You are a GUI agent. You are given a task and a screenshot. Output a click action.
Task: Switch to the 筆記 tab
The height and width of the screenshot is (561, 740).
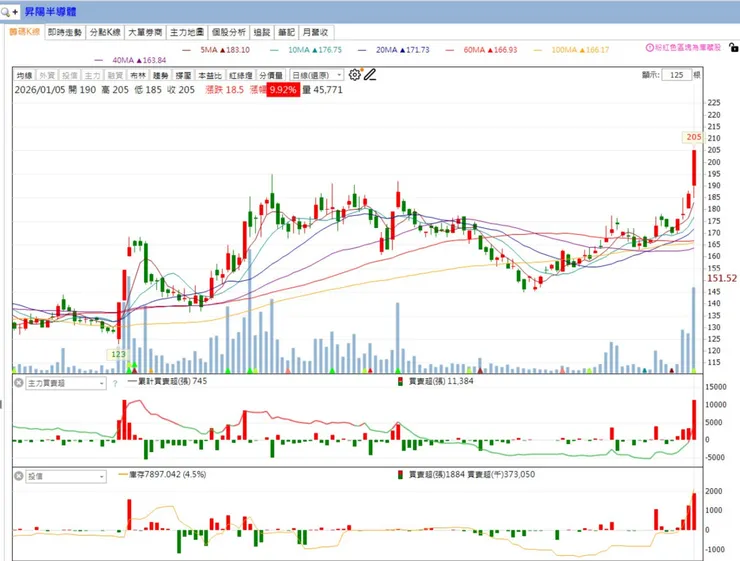click(x=286, y=32)
